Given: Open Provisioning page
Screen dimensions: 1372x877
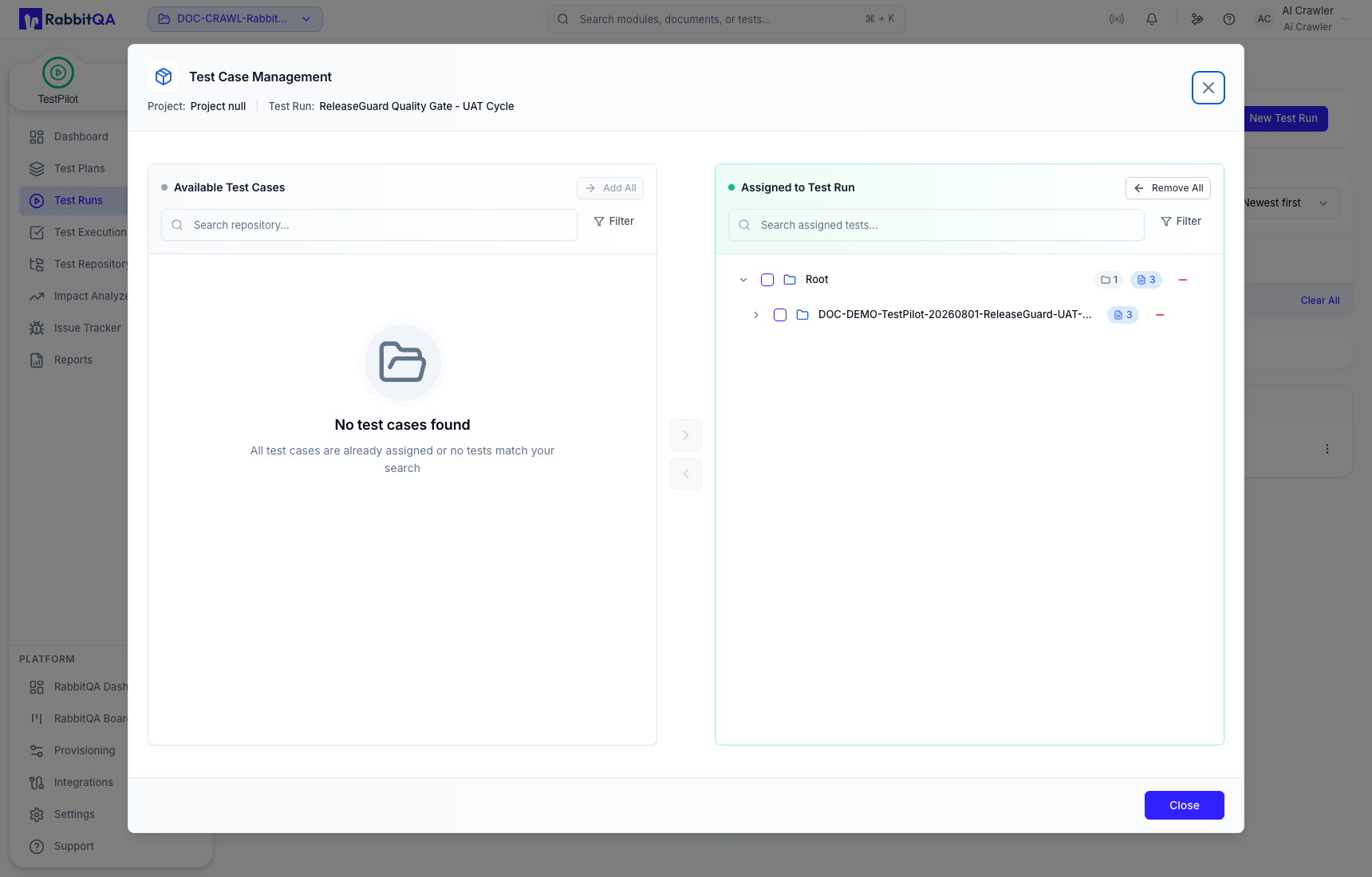Looking at the screenshot, I should (85, 751).
